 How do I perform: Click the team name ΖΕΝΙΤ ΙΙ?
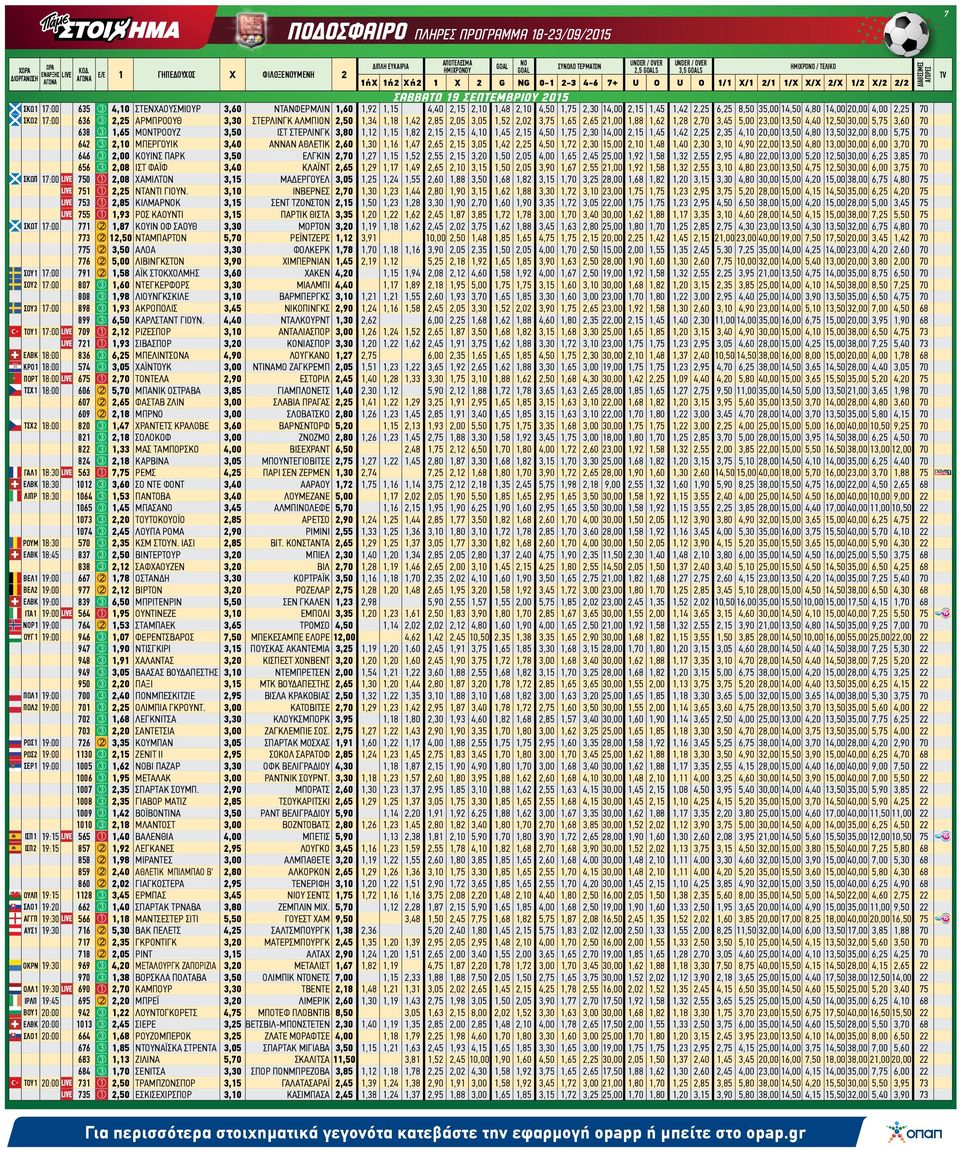(x=149, y=754)
